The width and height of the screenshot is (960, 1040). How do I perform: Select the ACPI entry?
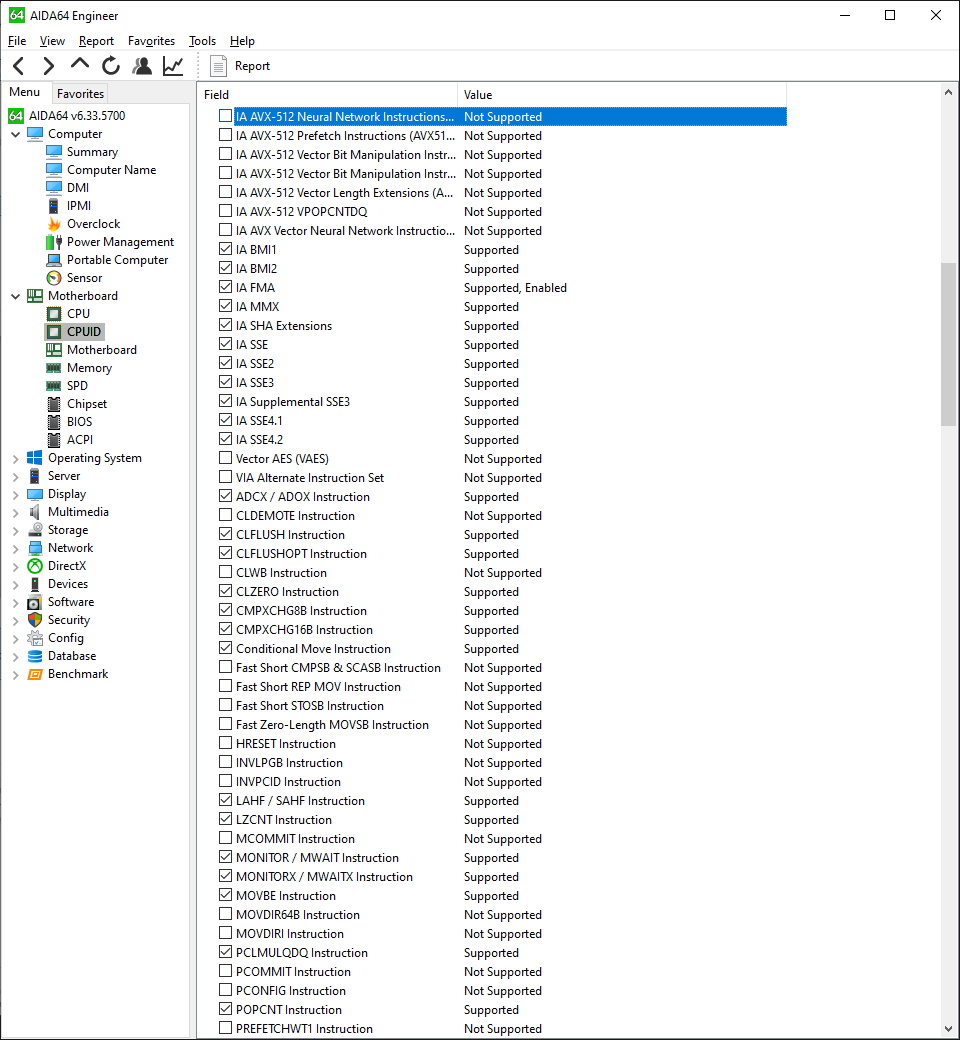(x=80, y=439)
